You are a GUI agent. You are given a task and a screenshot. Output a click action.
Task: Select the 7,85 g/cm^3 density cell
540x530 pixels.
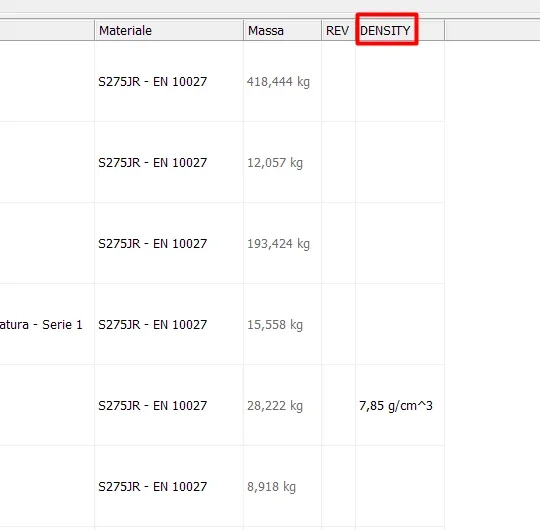pos(400,405)
